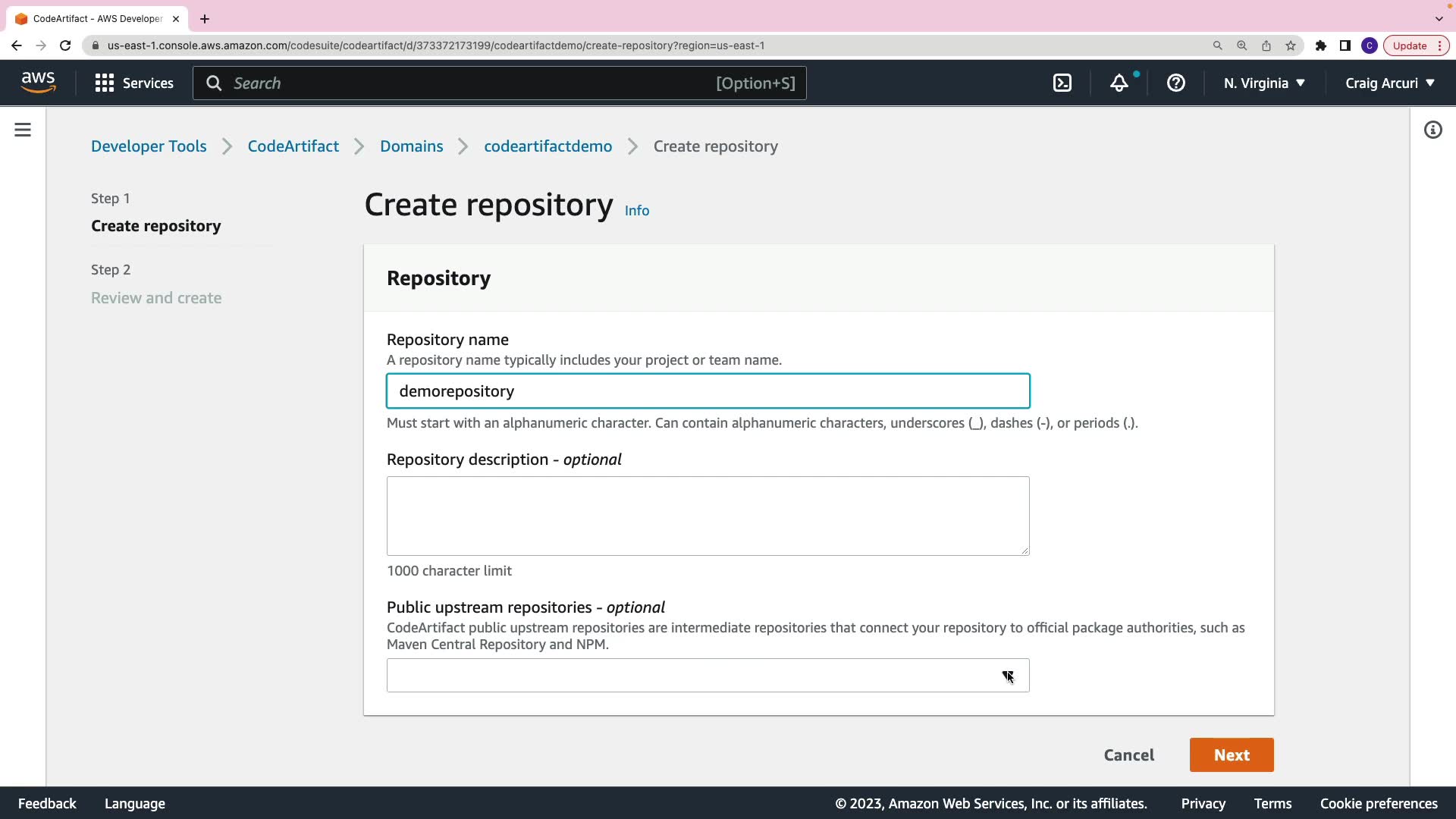1456x819 pixels.
Task: Bookmark page with the star icon
Action: 1291,45
